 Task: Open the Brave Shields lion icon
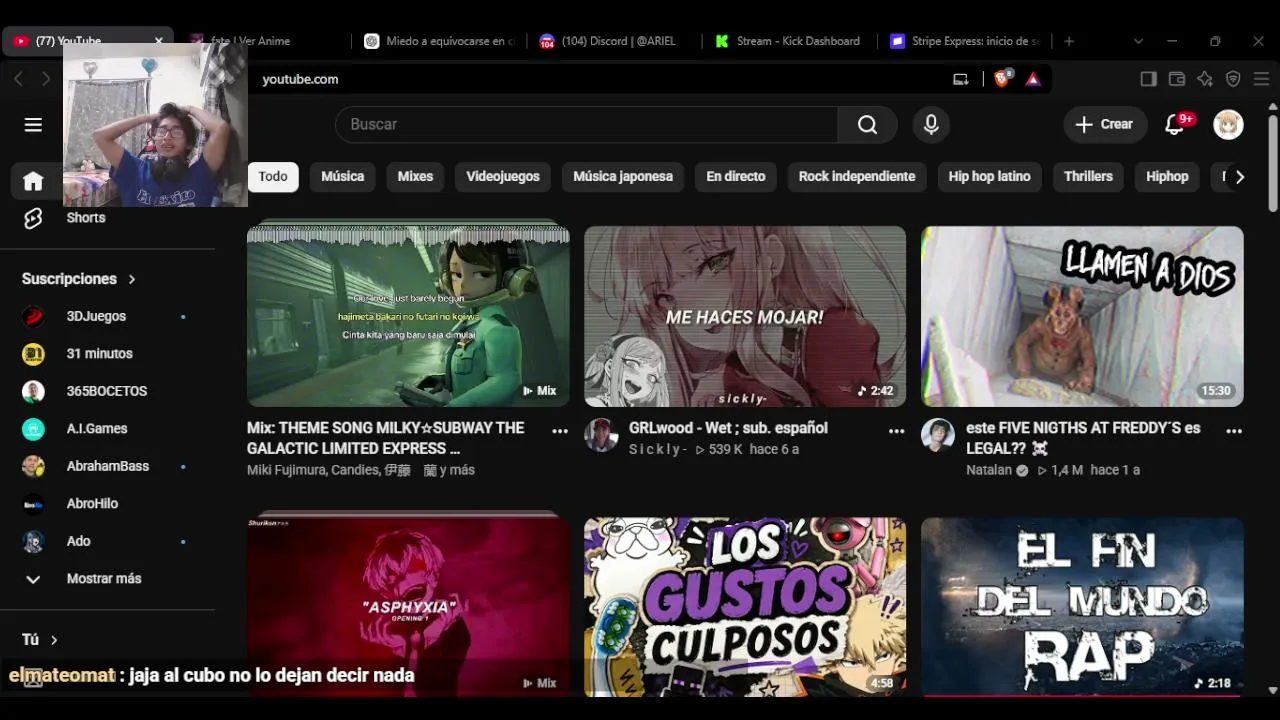coord(1002,79)
